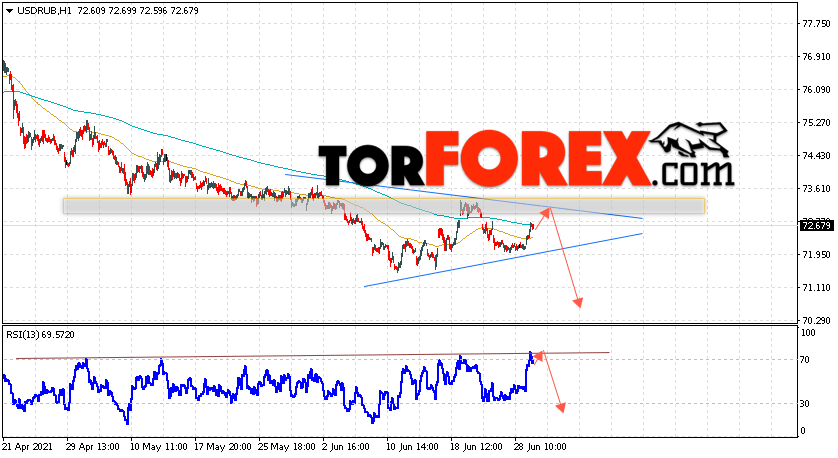Screen dimensions: 838x458
Task: Click the 74.430 price scale value
Action: tap(816, 156)
